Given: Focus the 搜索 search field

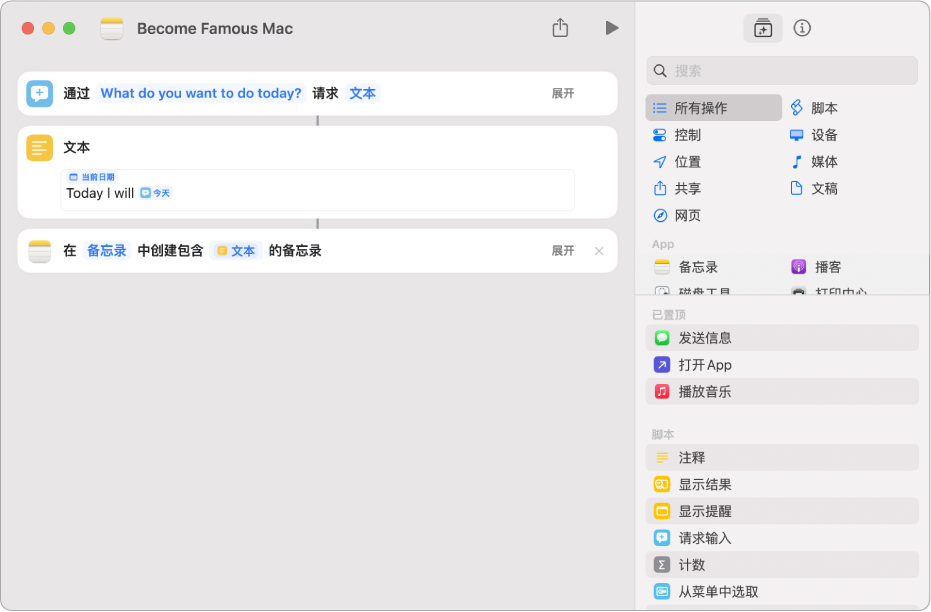Looking at the screenshot, I should pos(782,71).
